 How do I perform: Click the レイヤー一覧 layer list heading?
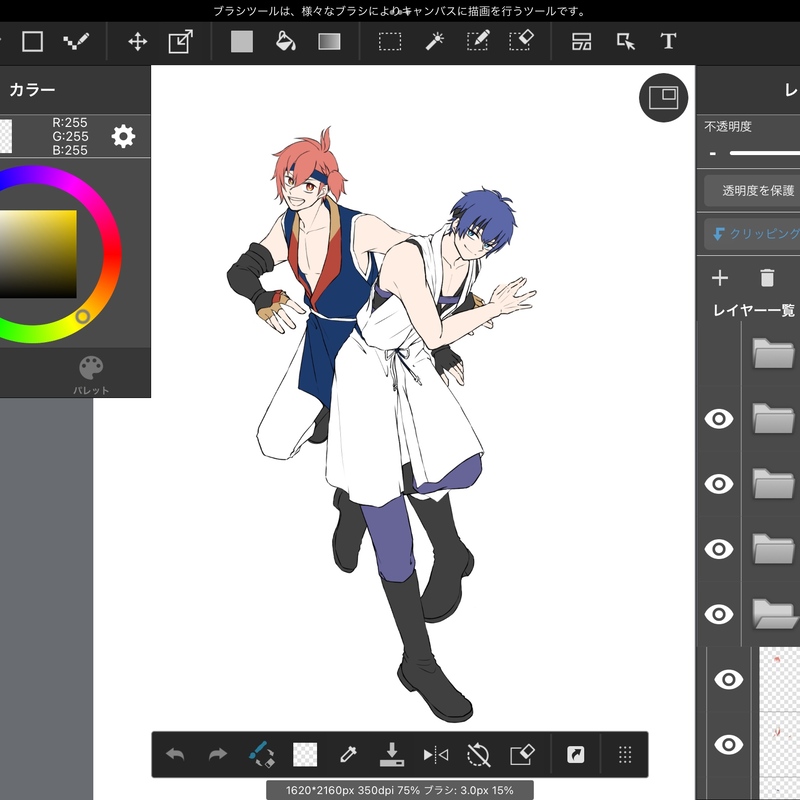click(x=754, y=310)
